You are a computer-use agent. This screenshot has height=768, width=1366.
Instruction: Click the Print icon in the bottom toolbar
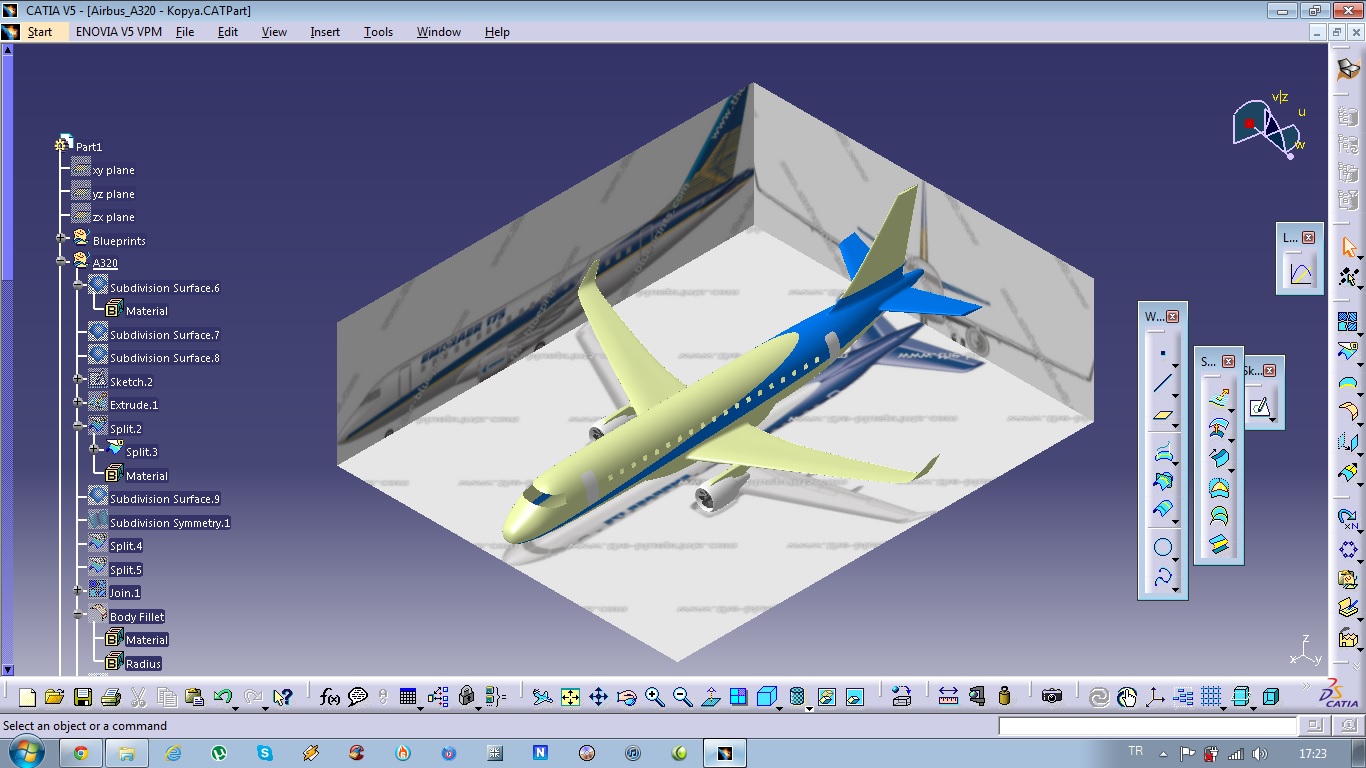[110, 697]
